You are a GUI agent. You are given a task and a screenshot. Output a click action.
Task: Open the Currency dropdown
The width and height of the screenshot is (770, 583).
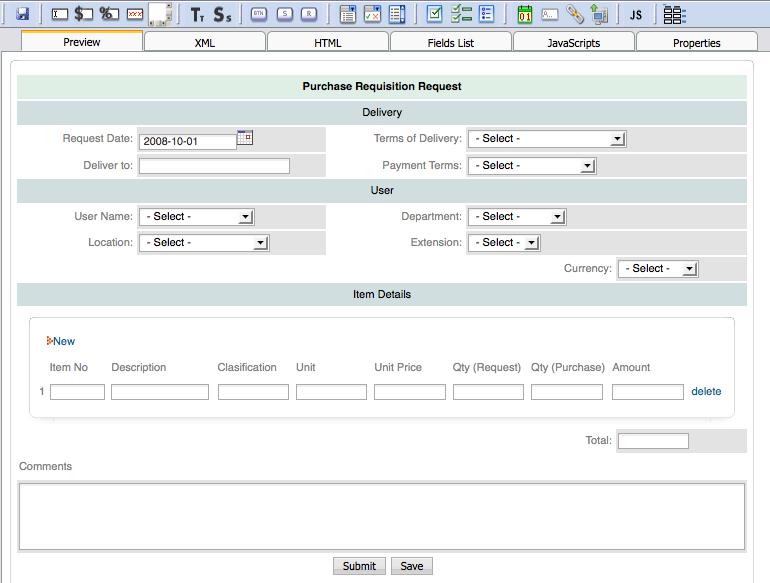[x=658, y=269]
